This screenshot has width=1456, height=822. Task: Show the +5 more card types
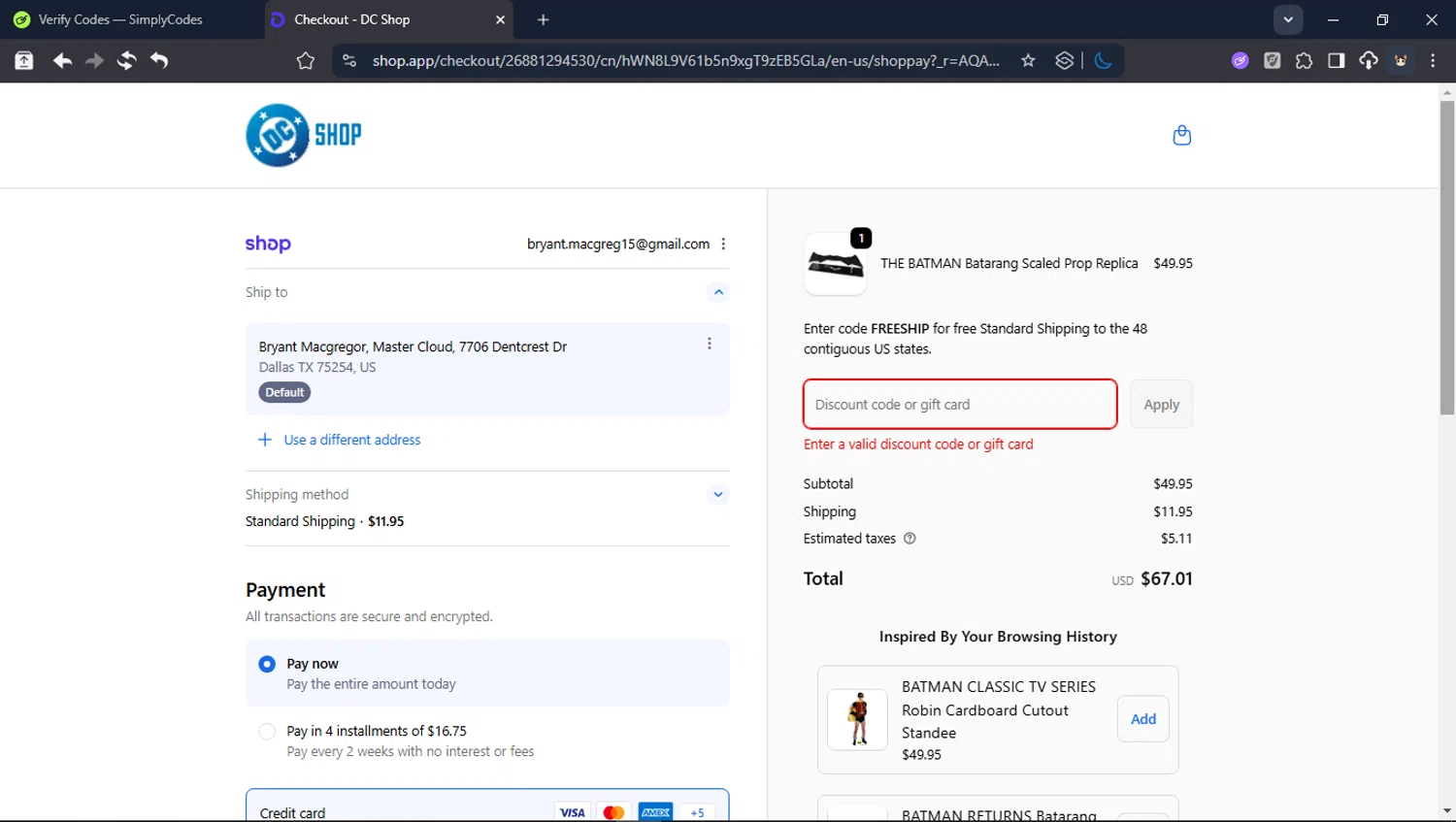point(697,812)
